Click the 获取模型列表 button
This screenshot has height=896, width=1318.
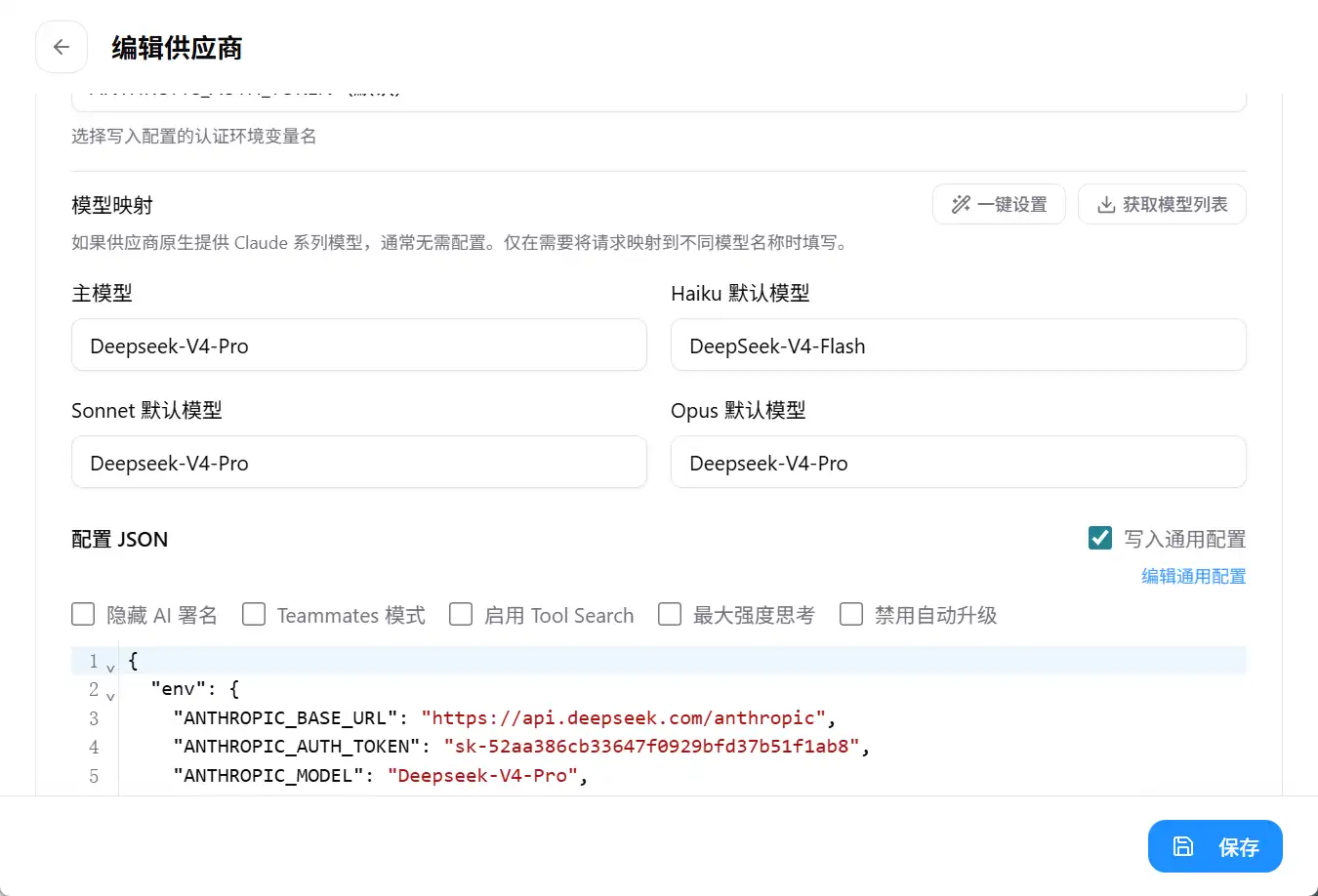(1162, 204)
